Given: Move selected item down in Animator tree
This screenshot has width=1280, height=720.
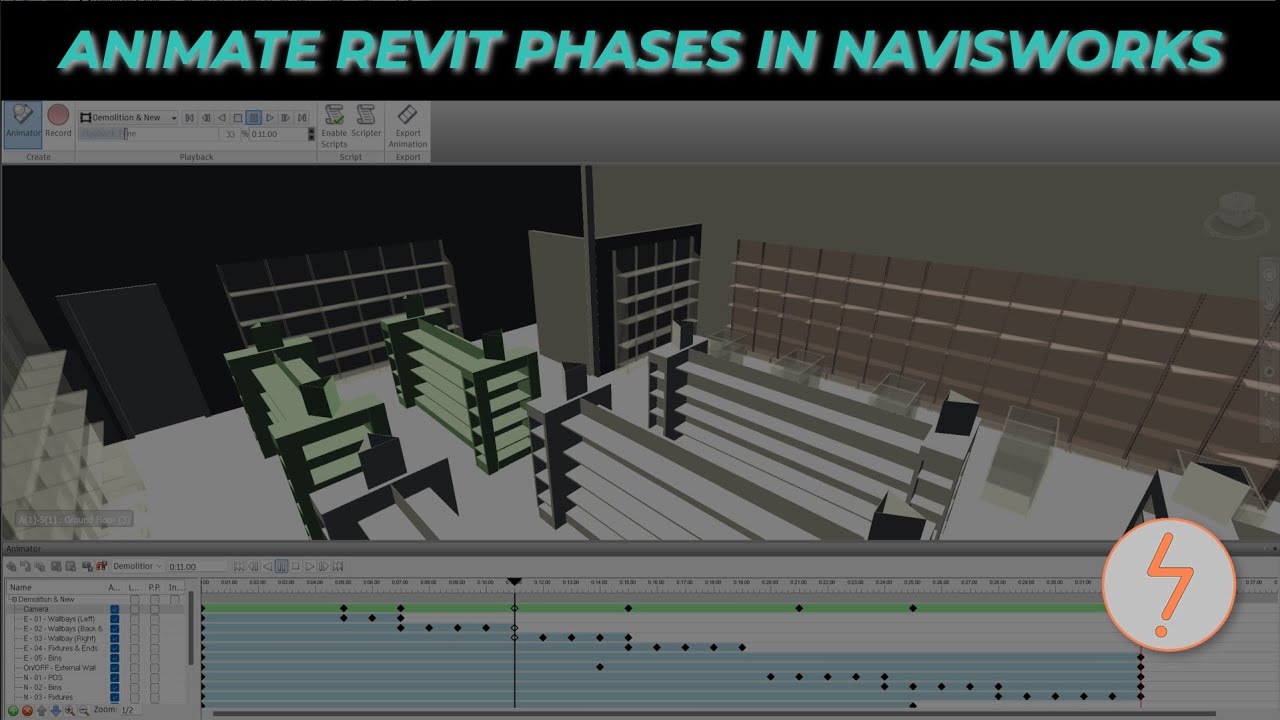Looking at the screenshot, I should tap(56, 711).
